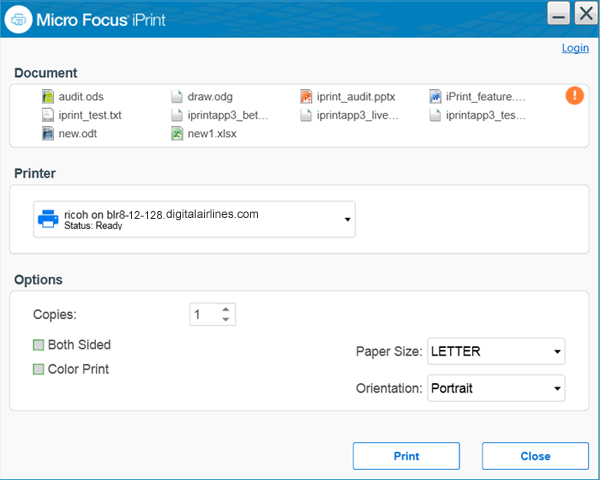Toggle the Color Print checkbox
The image size is (600, 480).
tap(39, 369)
